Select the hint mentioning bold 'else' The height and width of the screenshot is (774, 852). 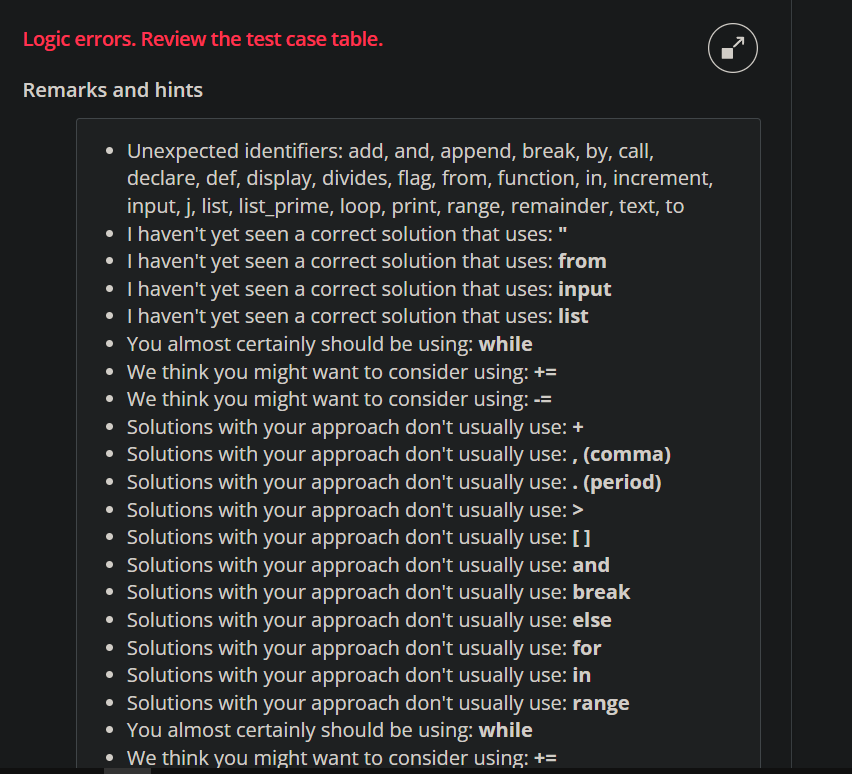pos(369,620)
